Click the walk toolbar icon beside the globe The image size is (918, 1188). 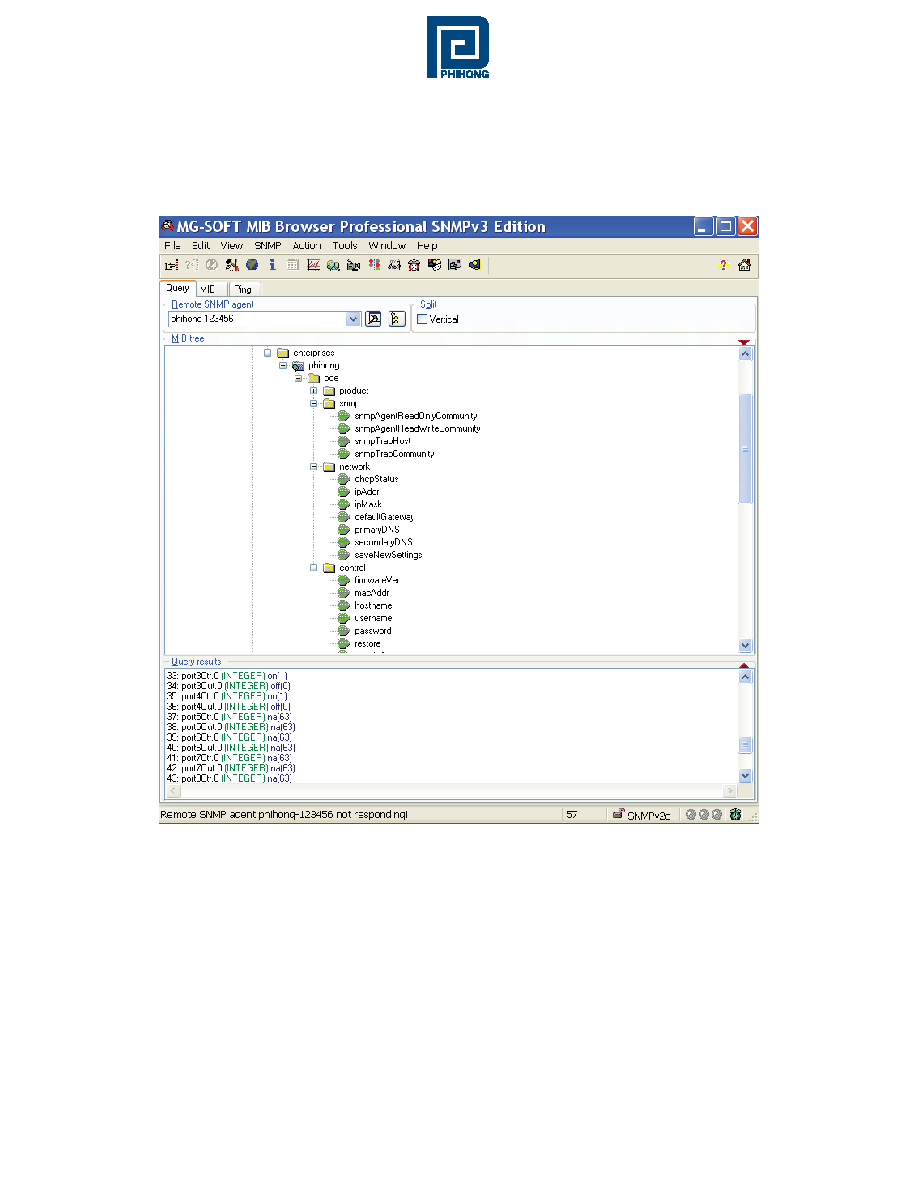click(232, 264)
